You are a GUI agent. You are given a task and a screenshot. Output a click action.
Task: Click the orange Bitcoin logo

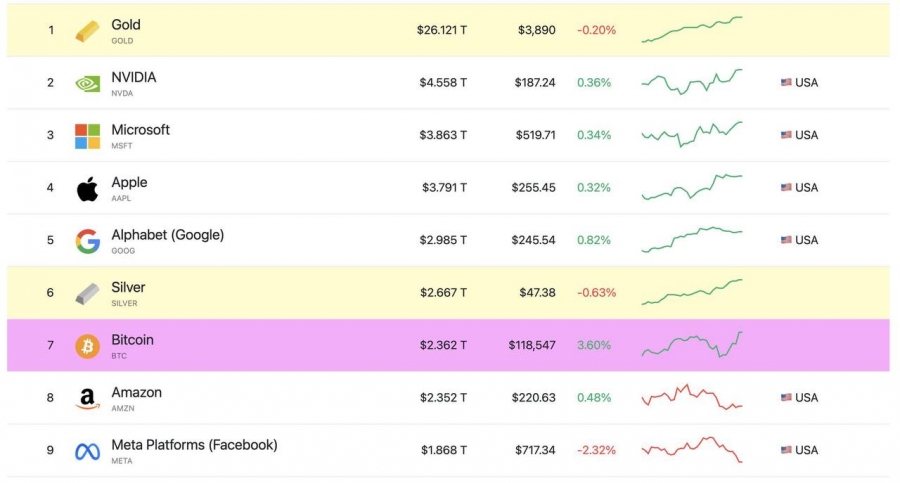point(87,346)
